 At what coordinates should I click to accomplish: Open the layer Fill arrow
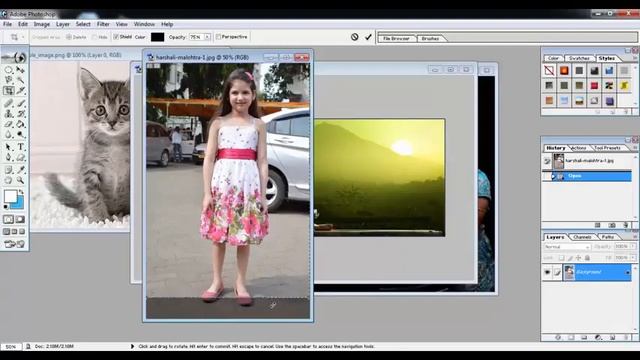point(633,258)
